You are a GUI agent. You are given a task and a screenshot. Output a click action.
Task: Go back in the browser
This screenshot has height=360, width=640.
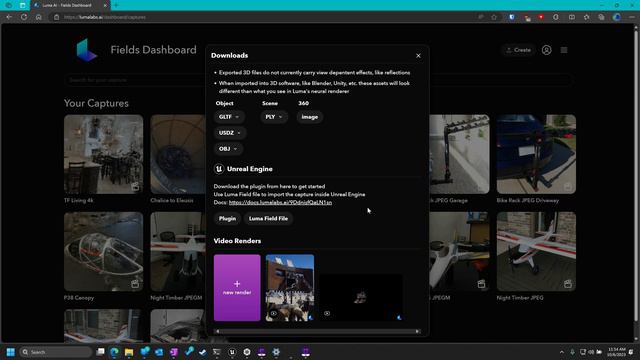[9, 17]
